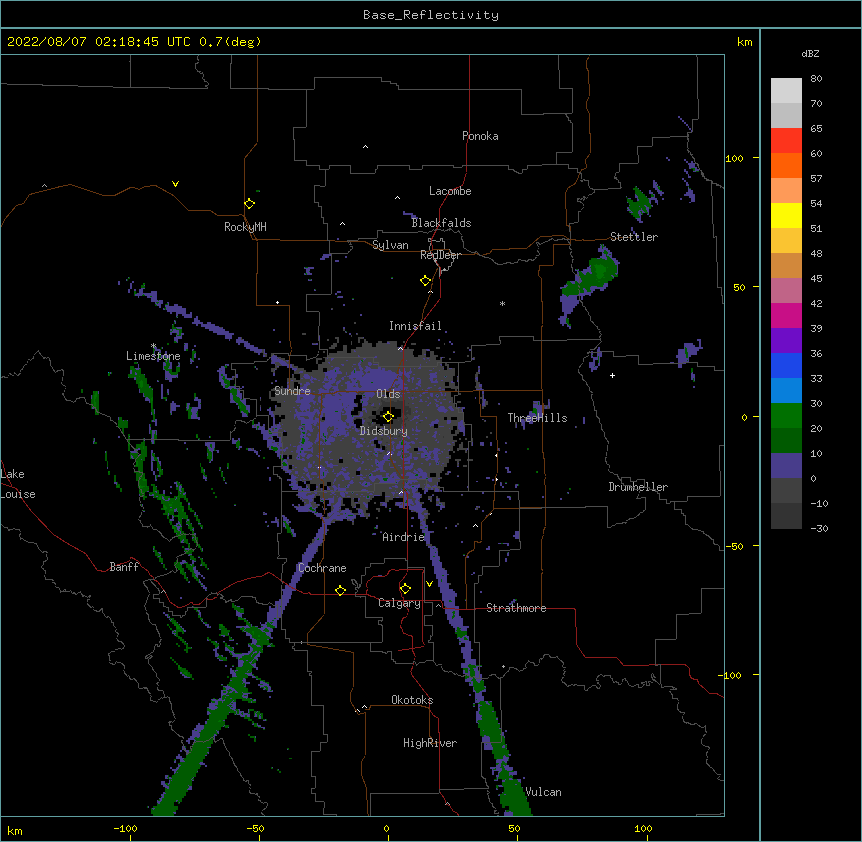Click the Lacombe city label
The image size is (862, 842).
coord(450,191)
